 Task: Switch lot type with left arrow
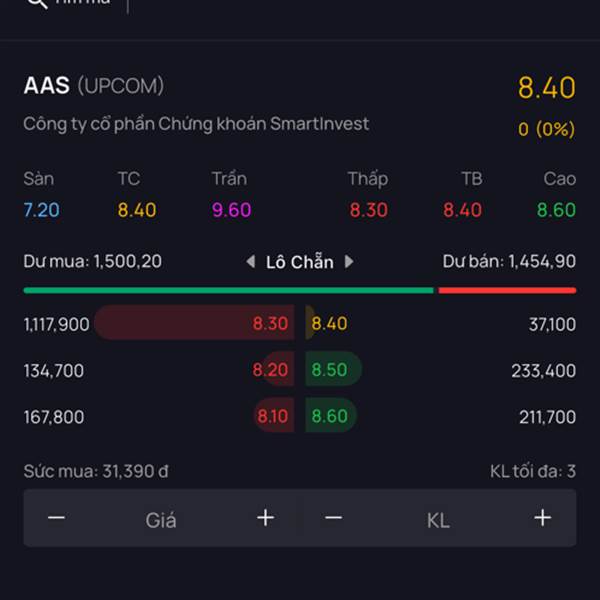pos(251,262)
